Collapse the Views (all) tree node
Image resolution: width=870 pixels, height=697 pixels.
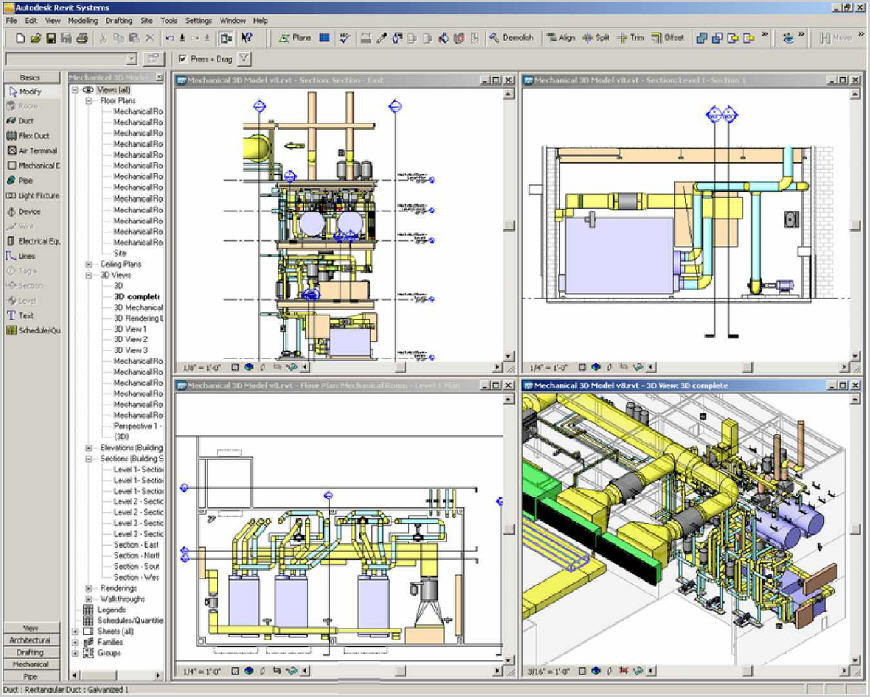(75, 90)
